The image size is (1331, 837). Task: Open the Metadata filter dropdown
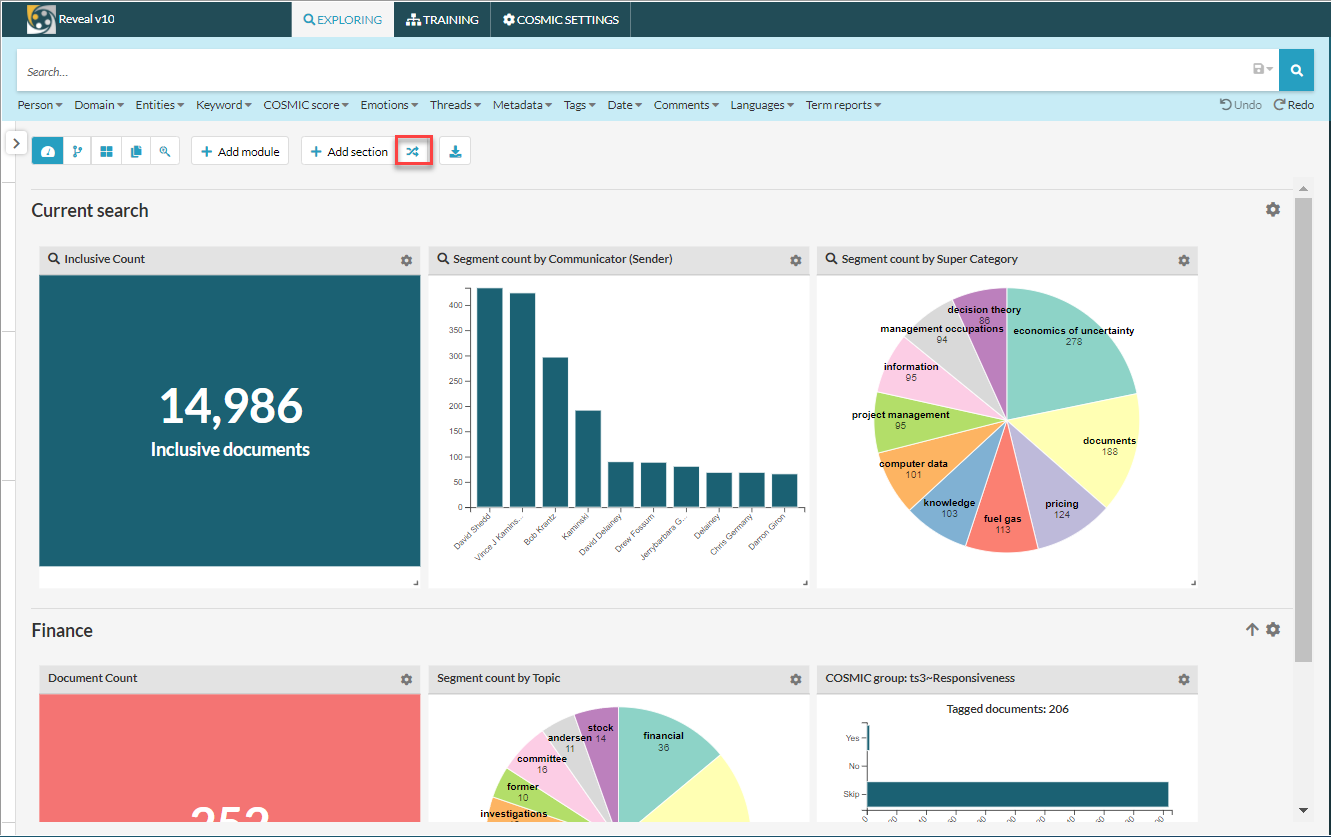(x=523, y=105)
